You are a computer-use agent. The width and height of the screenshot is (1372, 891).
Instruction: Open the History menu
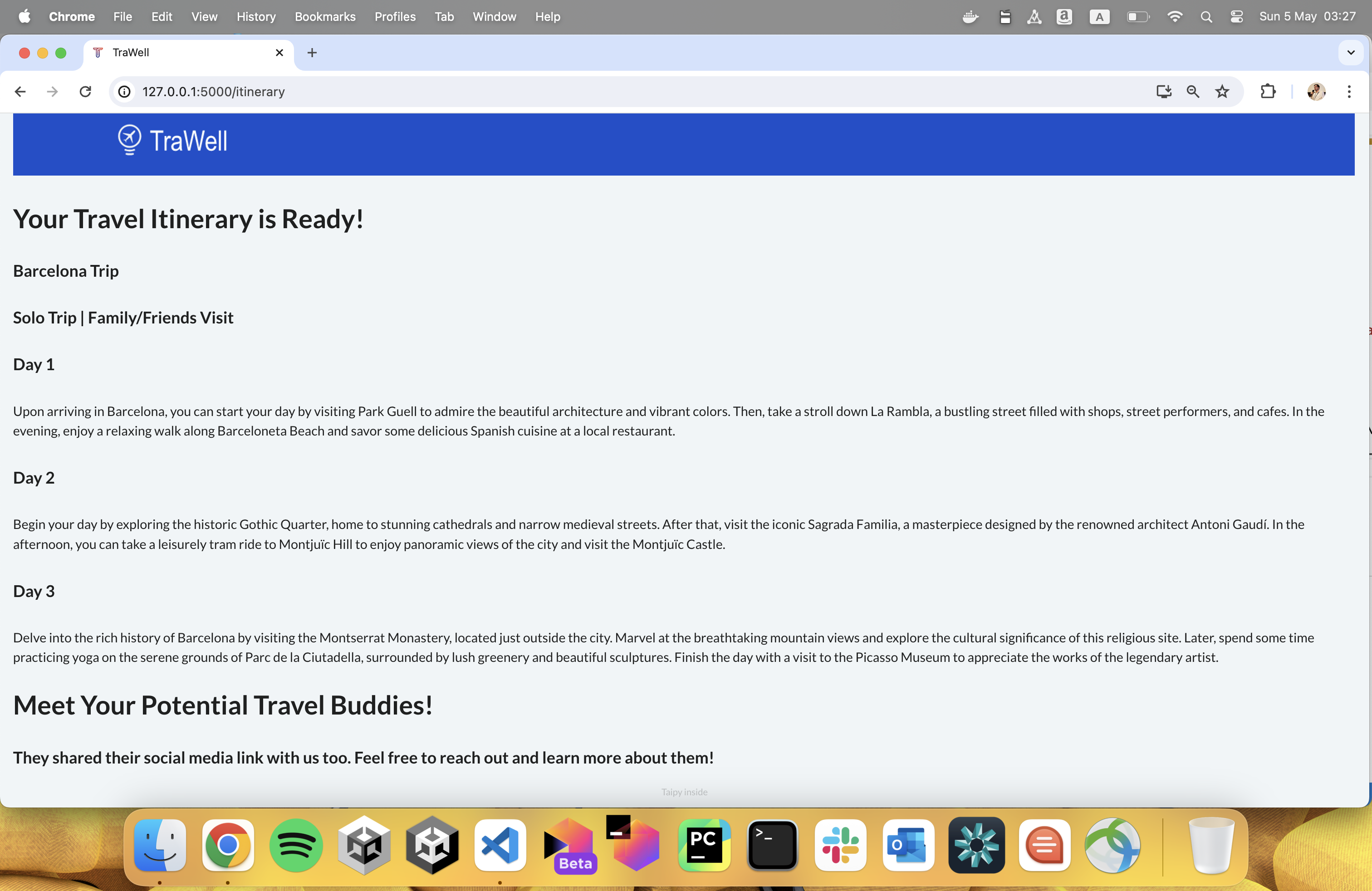click(256, 17)
